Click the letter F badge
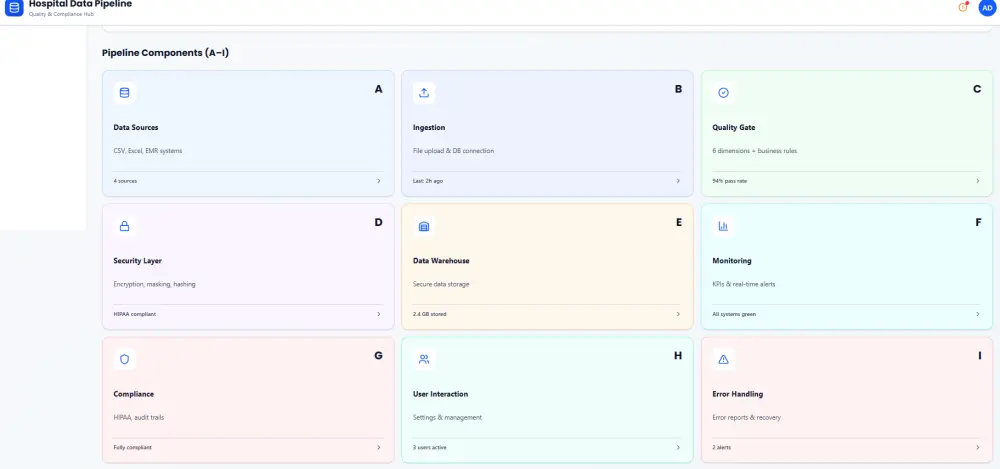 pos(978,223)
